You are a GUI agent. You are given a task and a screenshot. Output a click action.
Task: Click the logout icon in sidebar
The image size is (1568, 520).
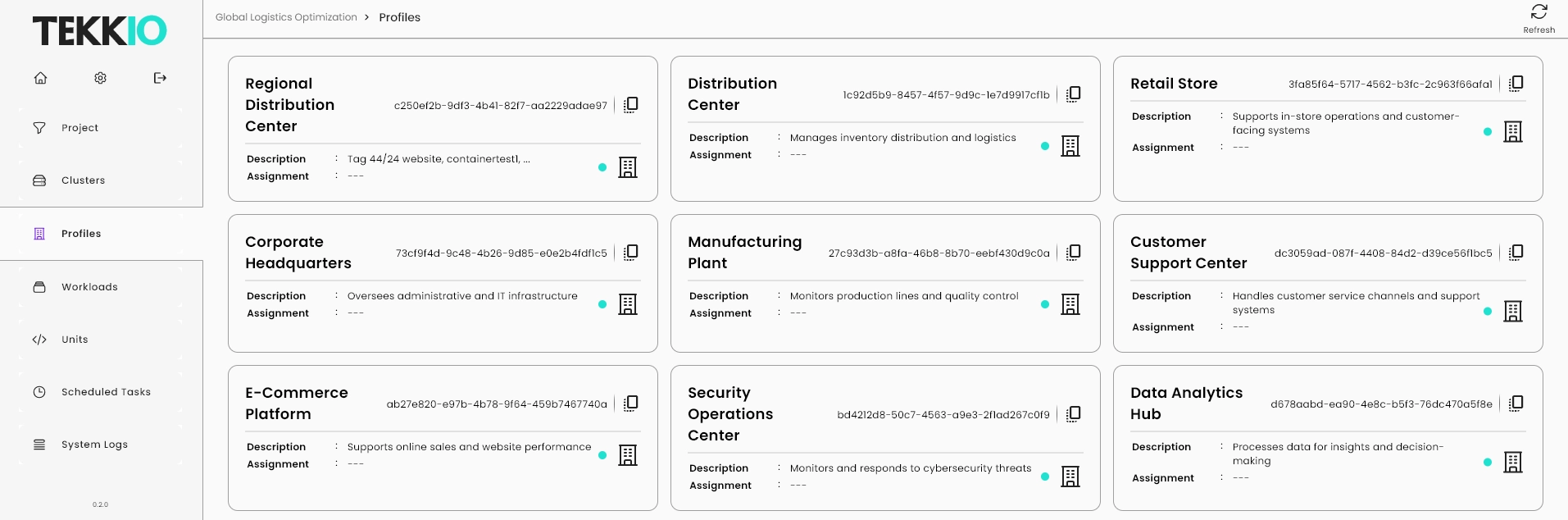coord(160,78)
